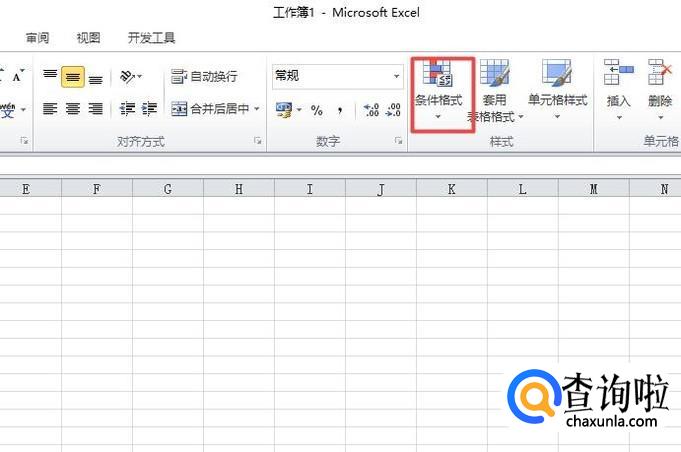681x452 pixels.
Task: Toggle the Middle Align button
Action: tap(73, 77)
